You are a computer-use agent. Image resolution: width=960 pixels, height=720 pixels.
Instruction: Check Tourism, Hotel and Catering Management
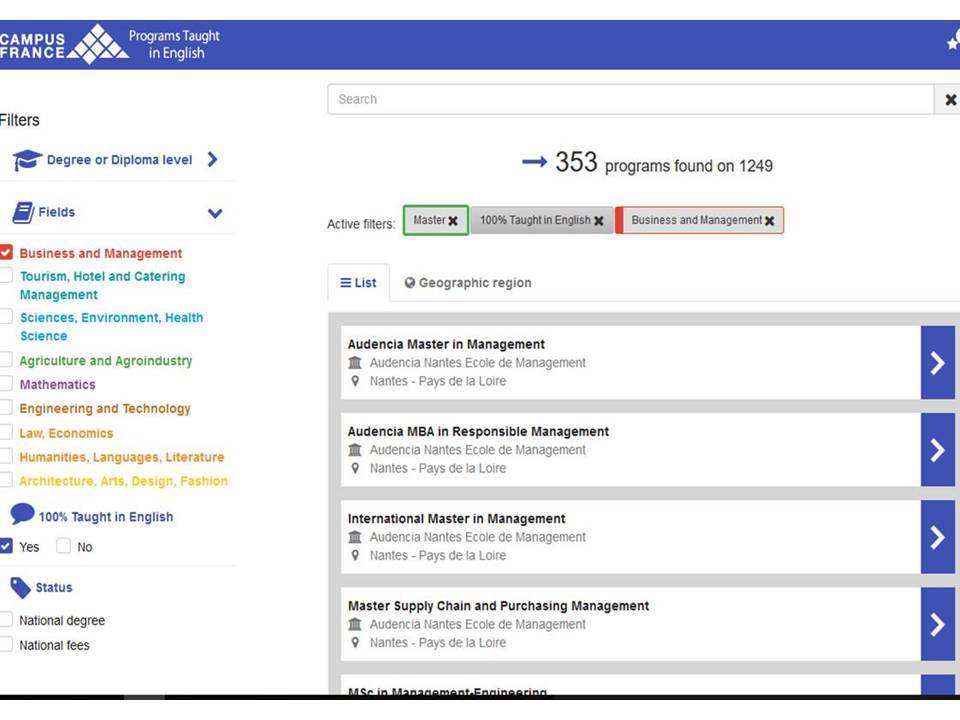(x=6, y=276)
